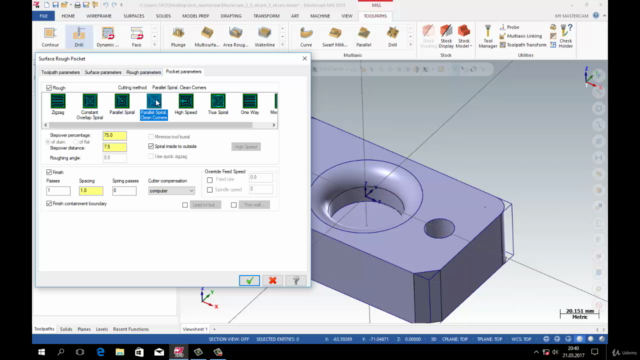640x360 pixels.
Task: Open the Check Holder utility
Action: [566, 37]
